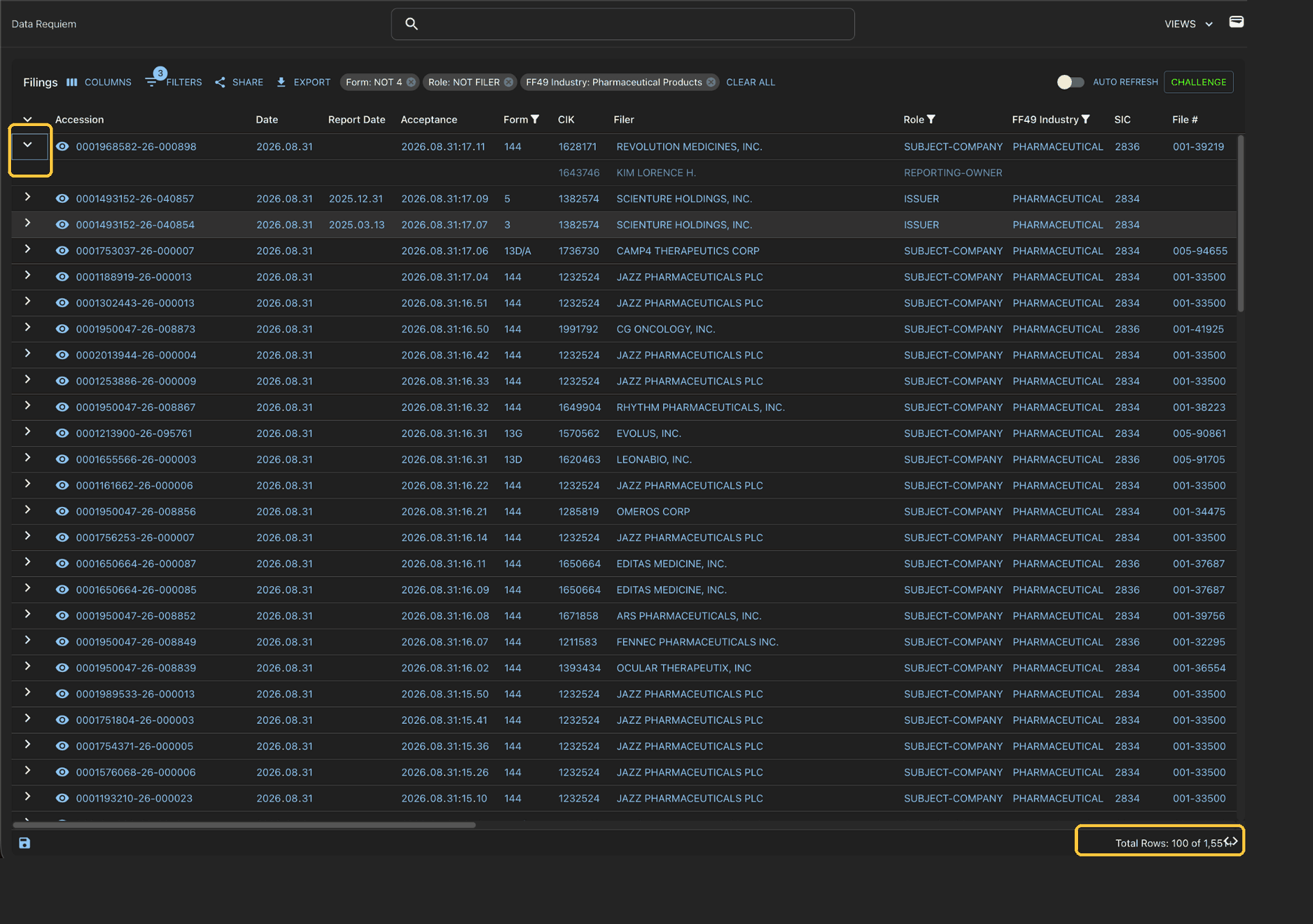This screenshot has height=924, width=1313.
Task: Click the SHARE icon button
Action: 239,82
